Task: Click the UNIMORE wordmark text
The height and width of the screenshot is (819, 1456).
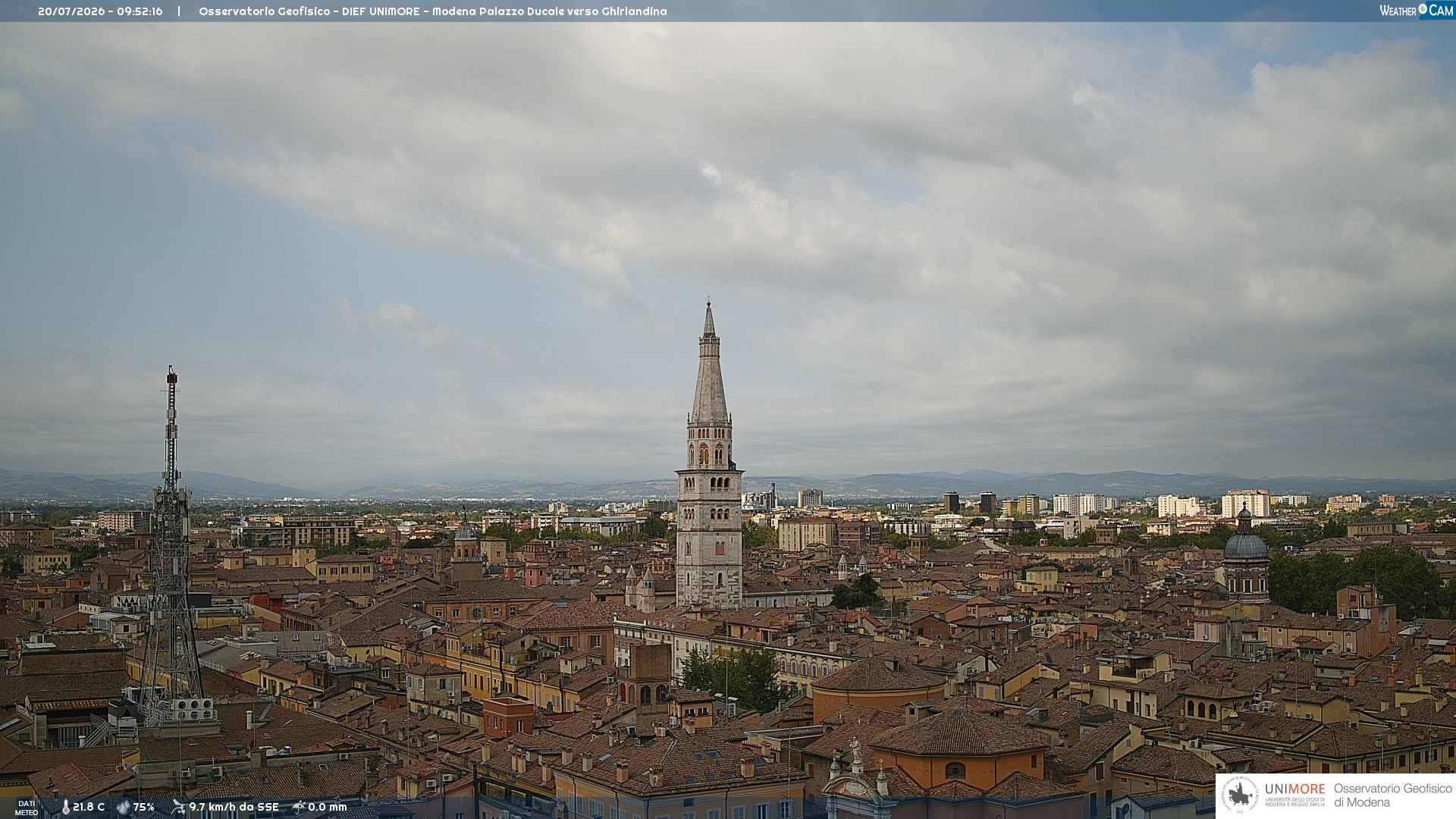Action: click(1294, 789)
